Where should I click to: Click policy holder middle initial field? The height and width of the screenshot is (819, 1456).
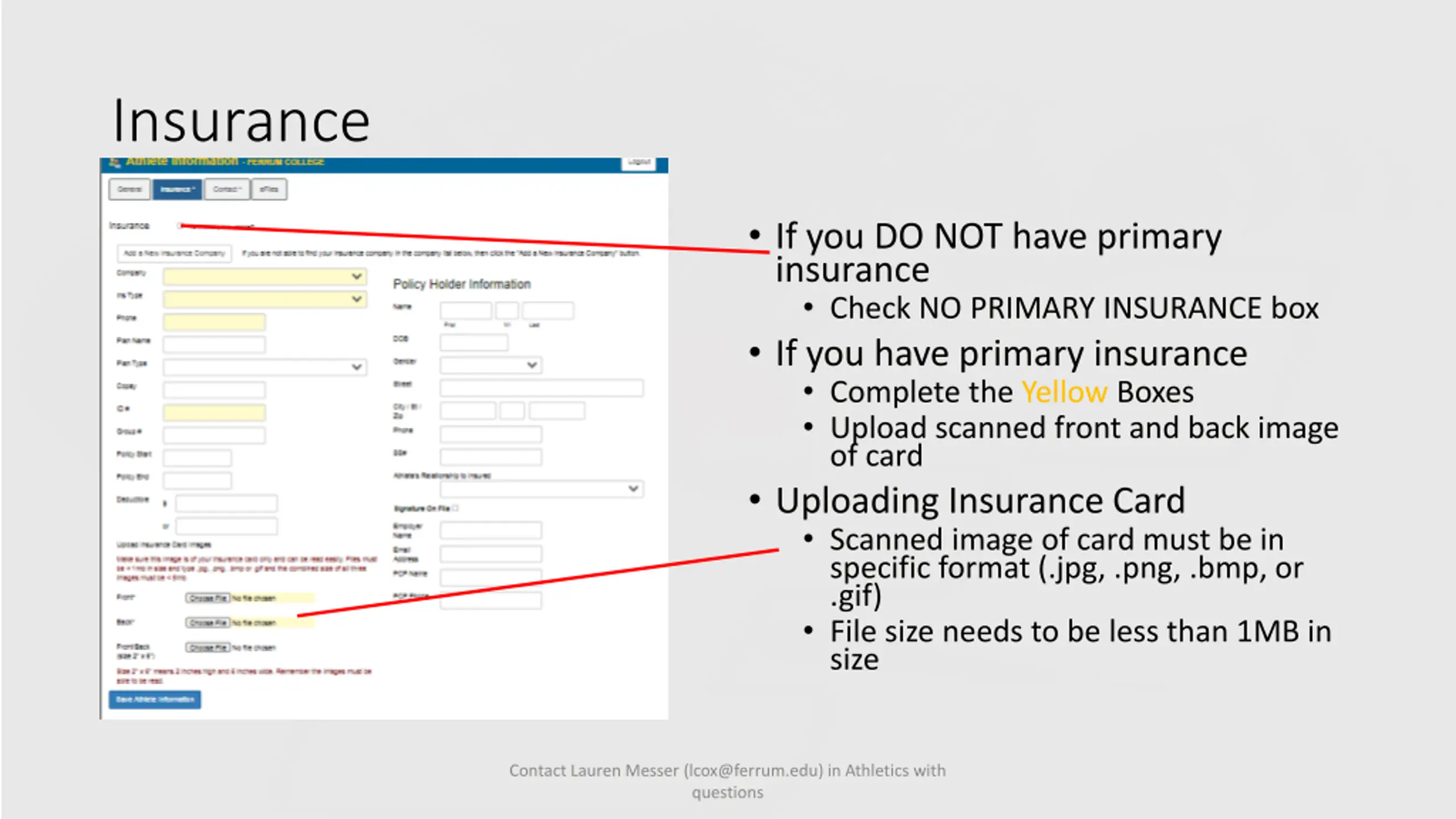[507, 311]
